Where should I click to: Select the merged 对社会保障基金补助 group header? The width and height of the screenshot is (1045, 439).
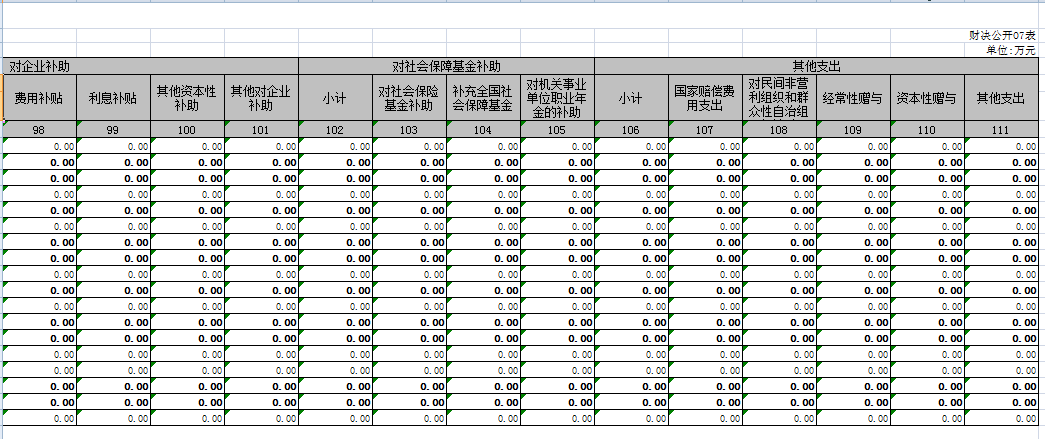pyautogui.click(x=446, y=66)
